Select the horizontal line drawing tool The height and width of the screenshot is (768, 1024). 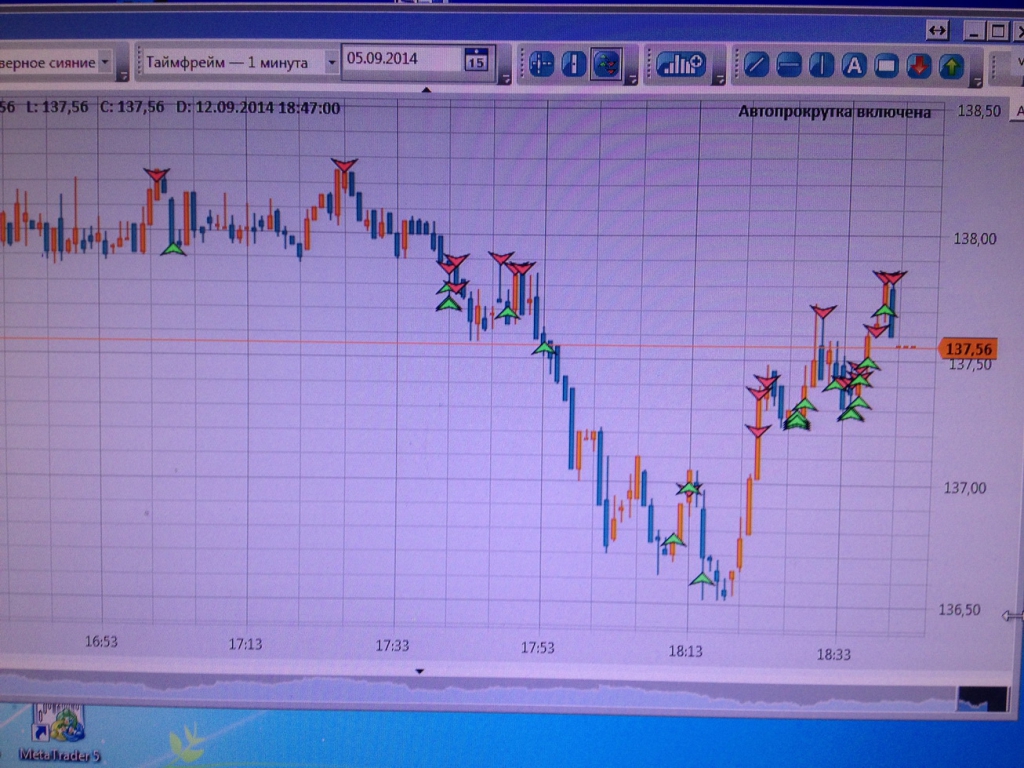789,66
